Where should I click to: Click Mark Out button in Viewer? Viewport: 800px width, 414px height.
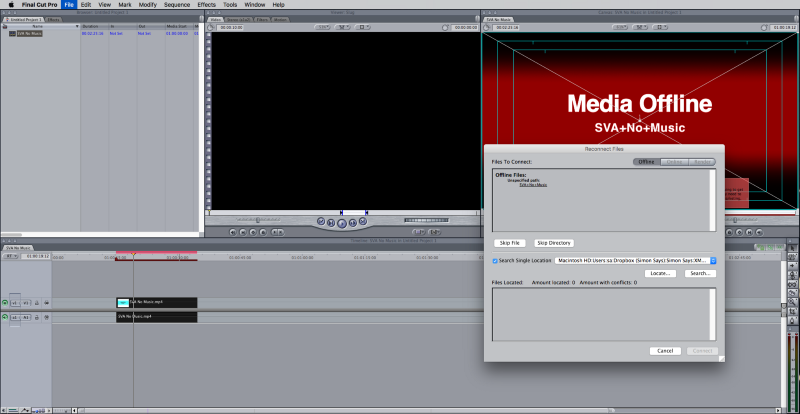[281, 232]
